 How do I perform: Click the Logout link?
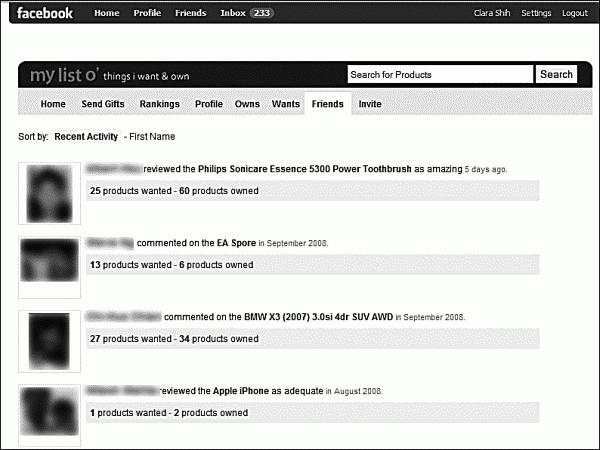[x=575, y=13]
